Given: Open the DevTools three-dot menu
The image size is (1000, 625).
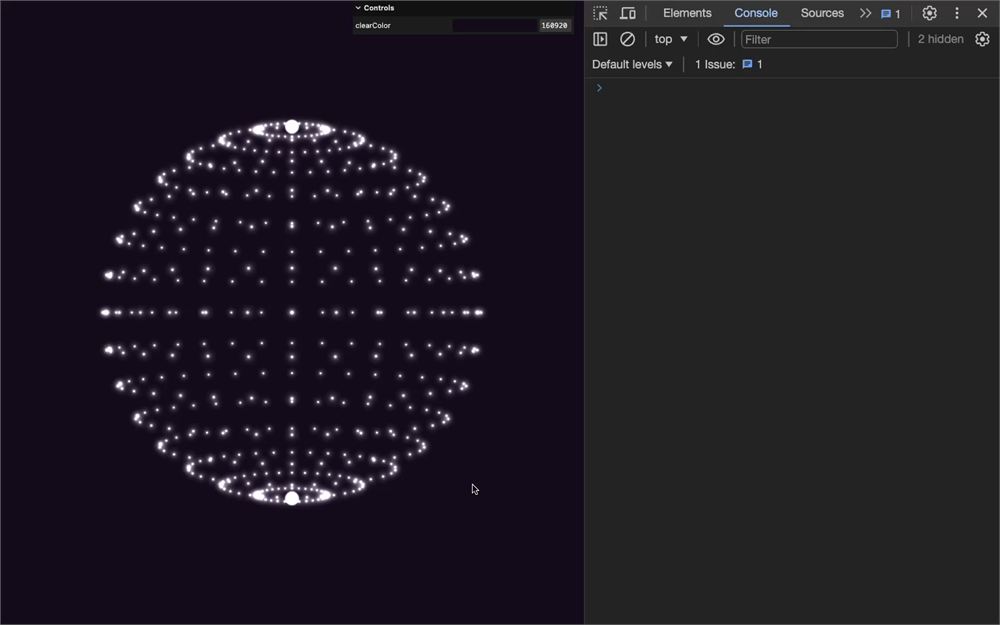Looking at the screenshot, I should pyautogui.click(x=957, y=13).
